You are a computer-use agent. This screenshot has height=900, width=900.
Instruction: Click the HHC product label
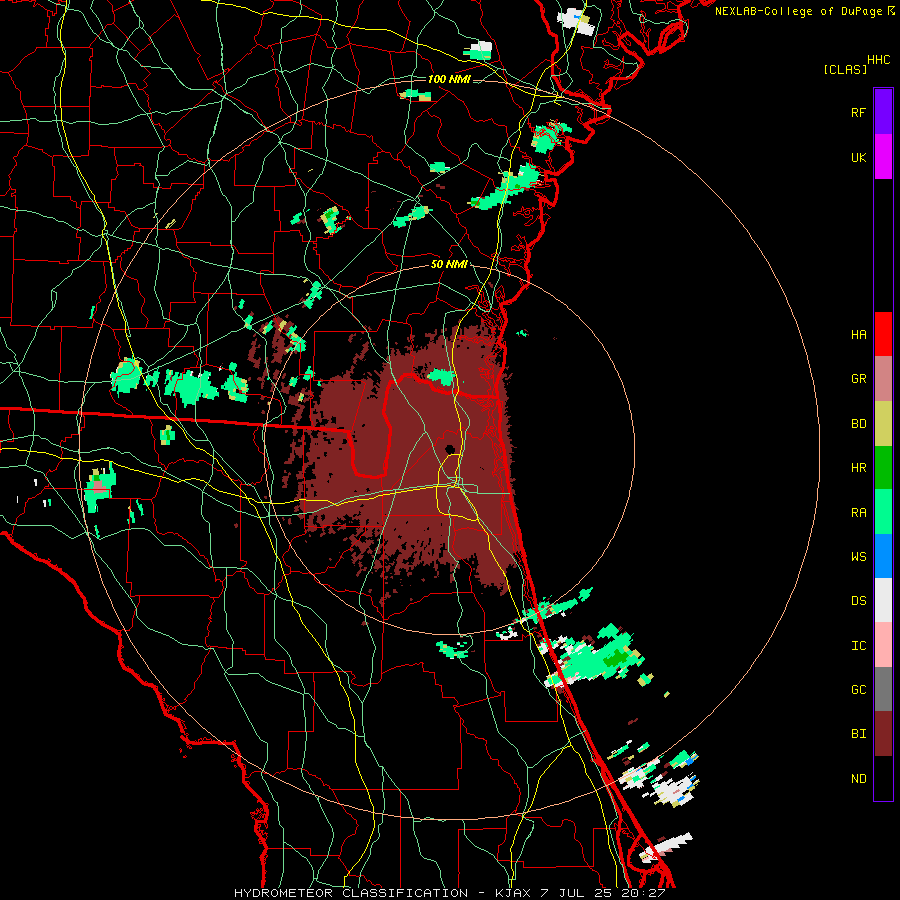click(x=878, y=60)
